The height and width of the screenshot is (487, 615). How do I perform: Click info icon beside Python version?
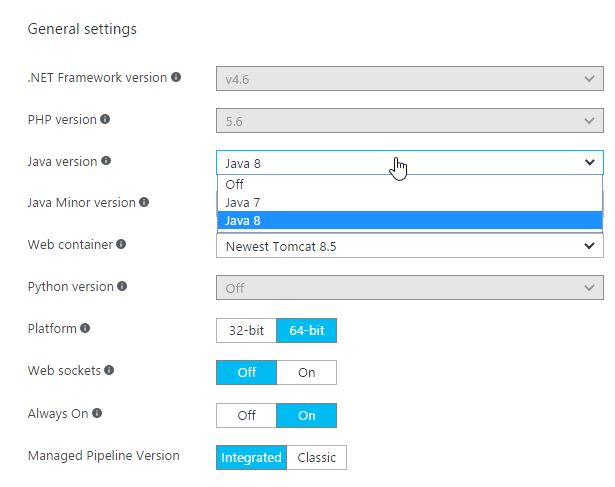tap(122, 286)
